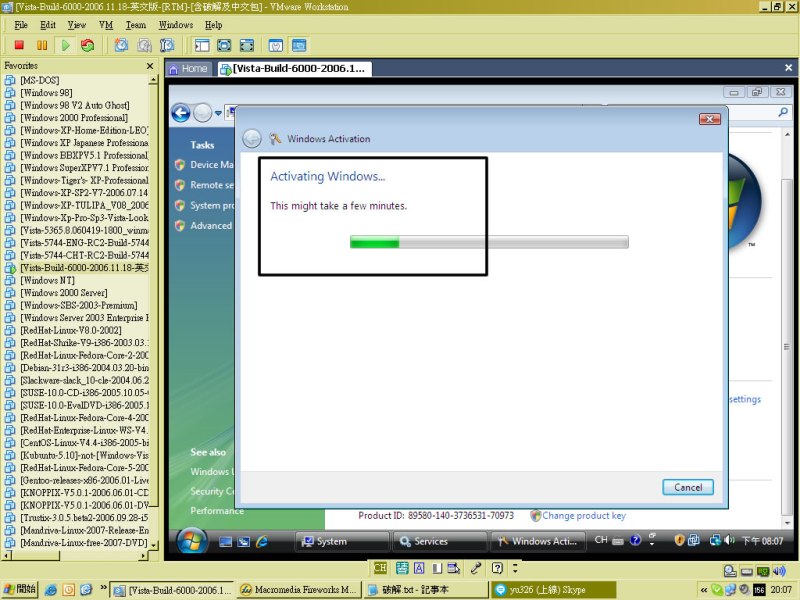Click the Show Desktop quick launch icon in Vista

click(225, 542)
